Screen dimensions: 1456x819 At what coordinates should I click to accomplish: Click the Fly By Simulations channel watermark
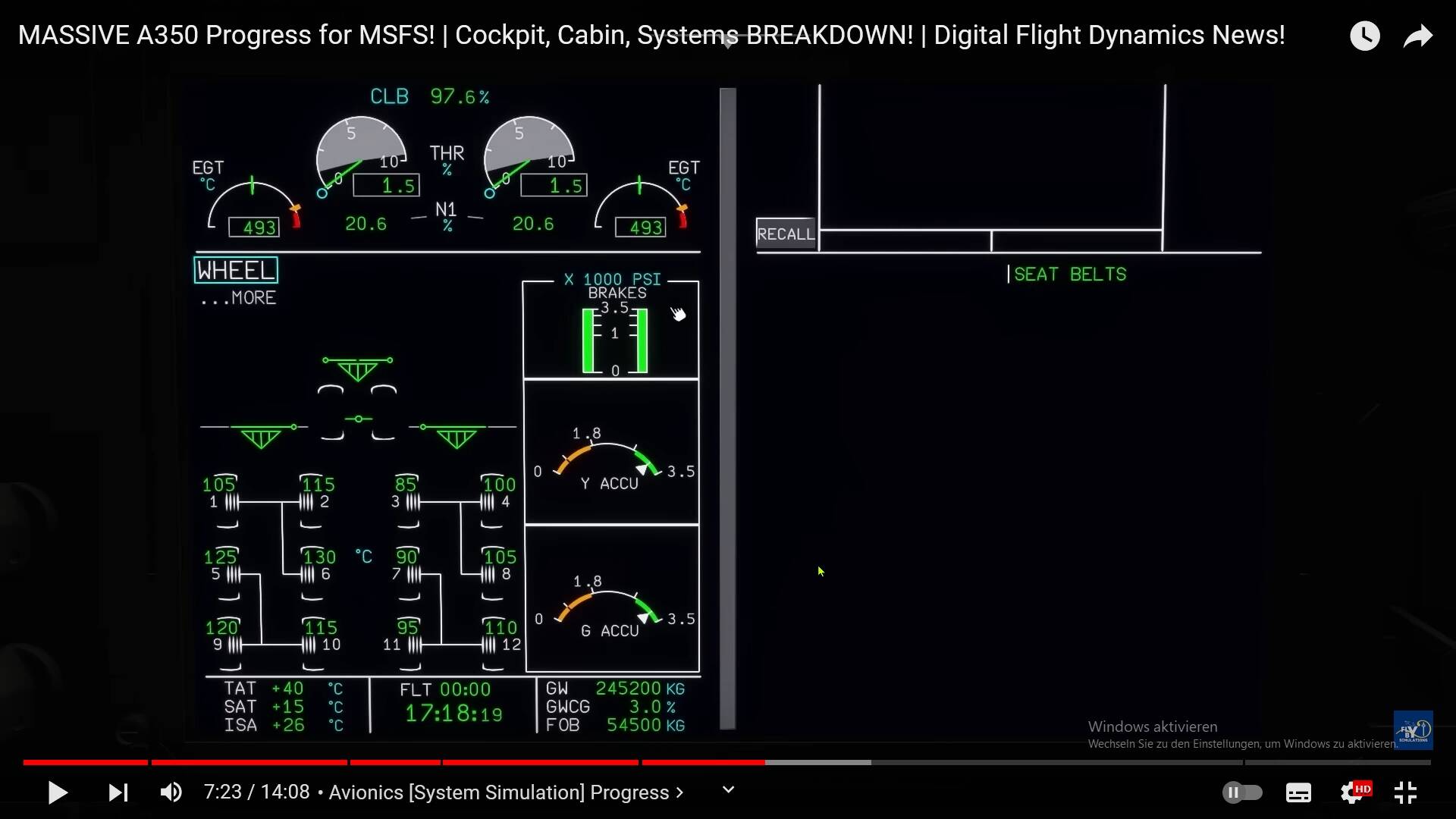pos(1413,730)
